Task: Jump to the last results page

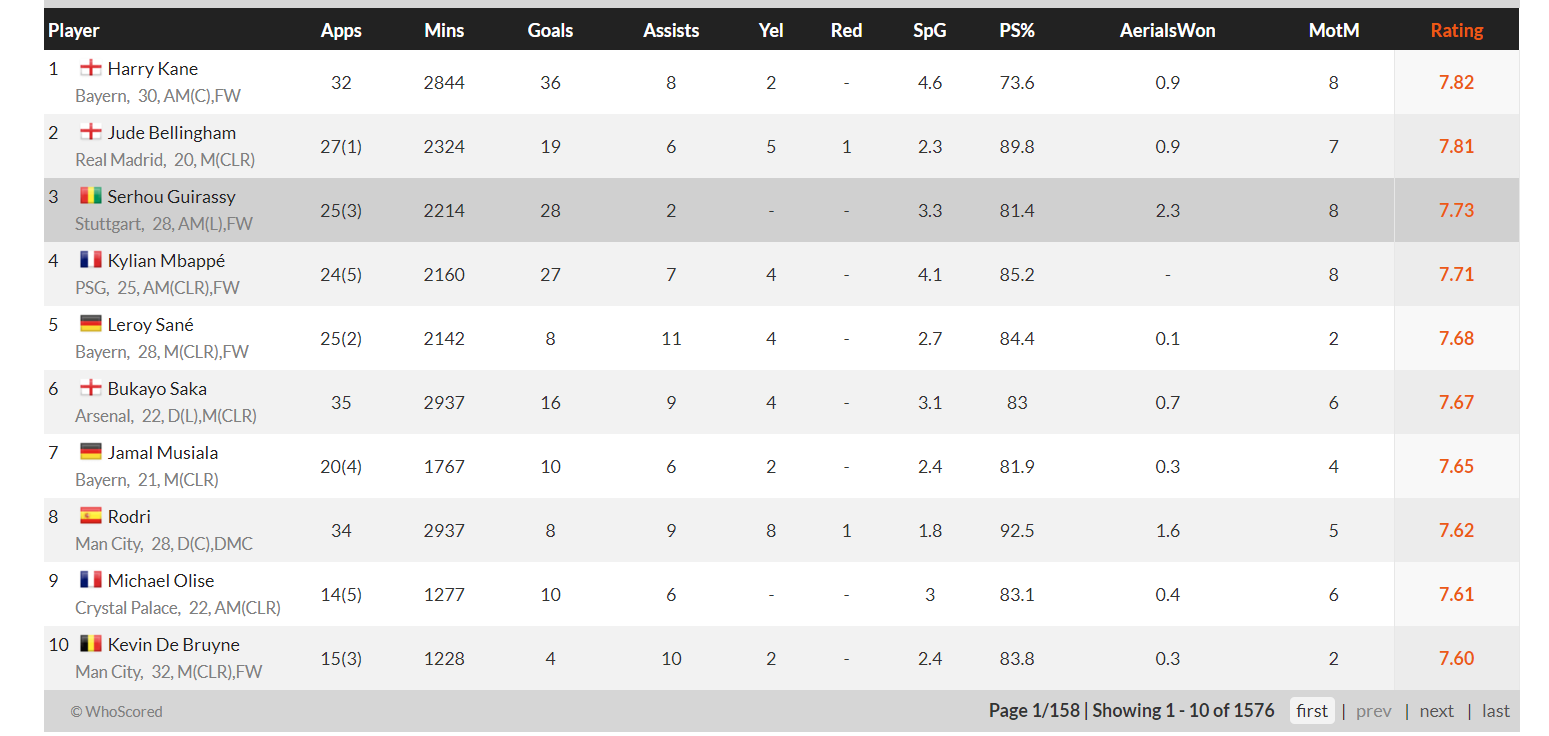Action: click(x=1496, y=711)
